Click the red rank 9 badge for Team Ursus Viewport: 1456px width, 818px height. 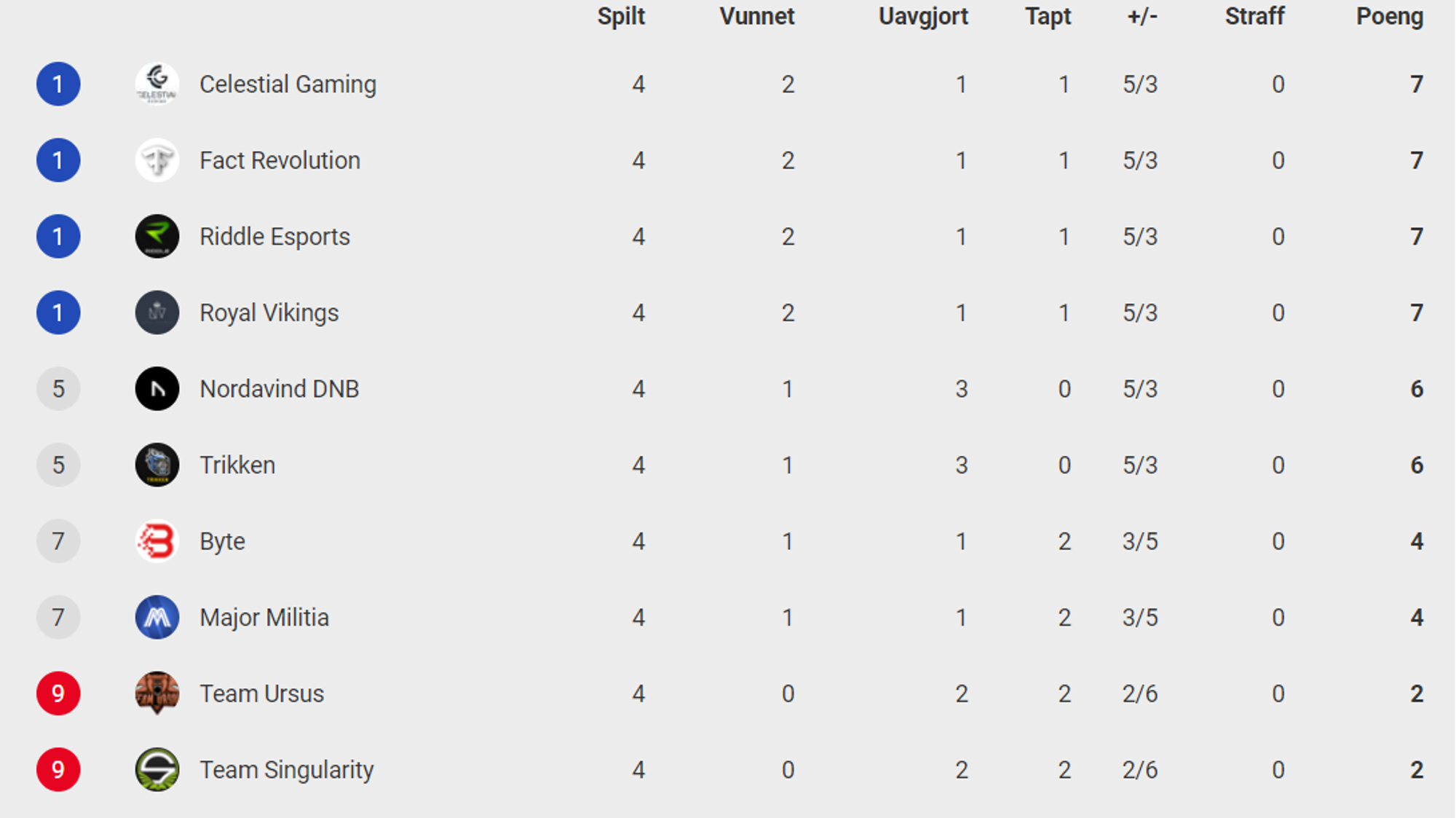click(x=58, y=693)
